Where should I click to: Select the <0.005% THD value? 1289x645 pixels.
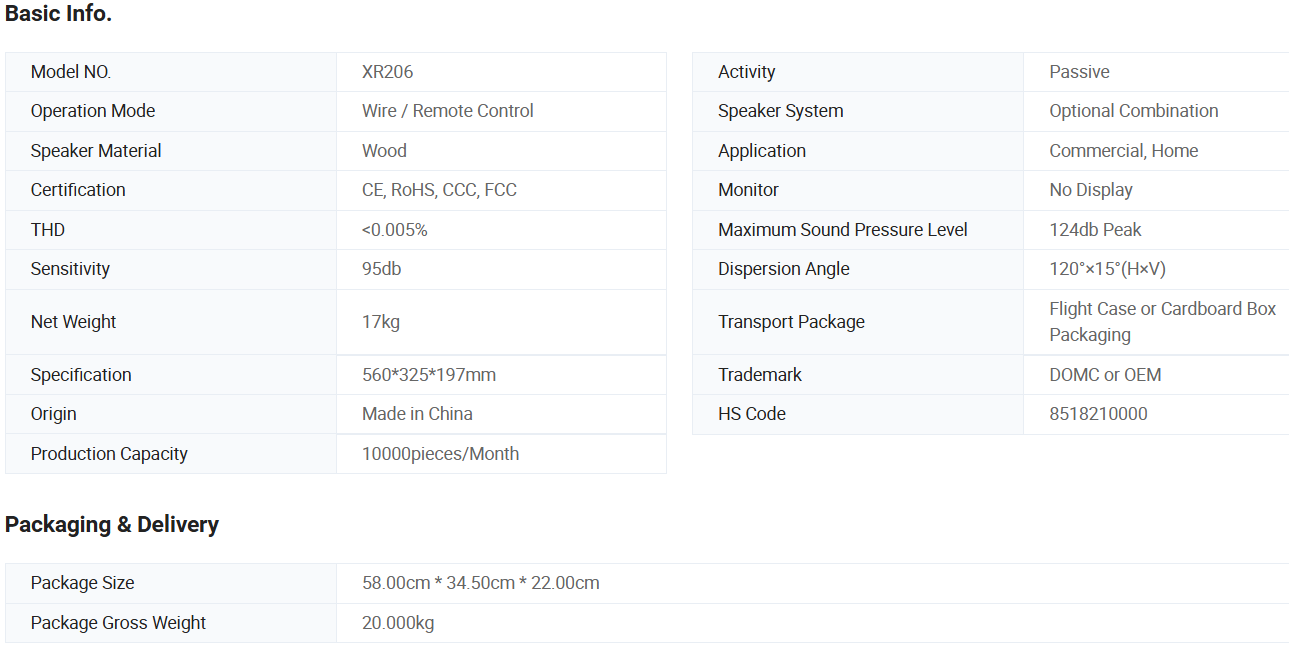[x=394, y=230]
